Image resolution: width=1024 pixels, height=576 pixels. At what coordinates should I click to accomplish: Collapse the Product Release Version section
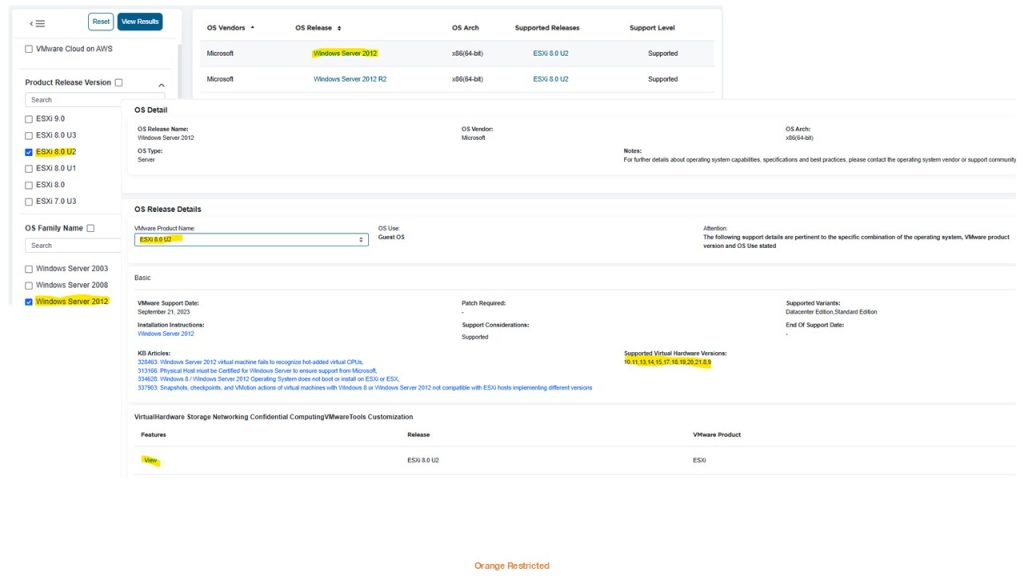(x=161, y=85)
